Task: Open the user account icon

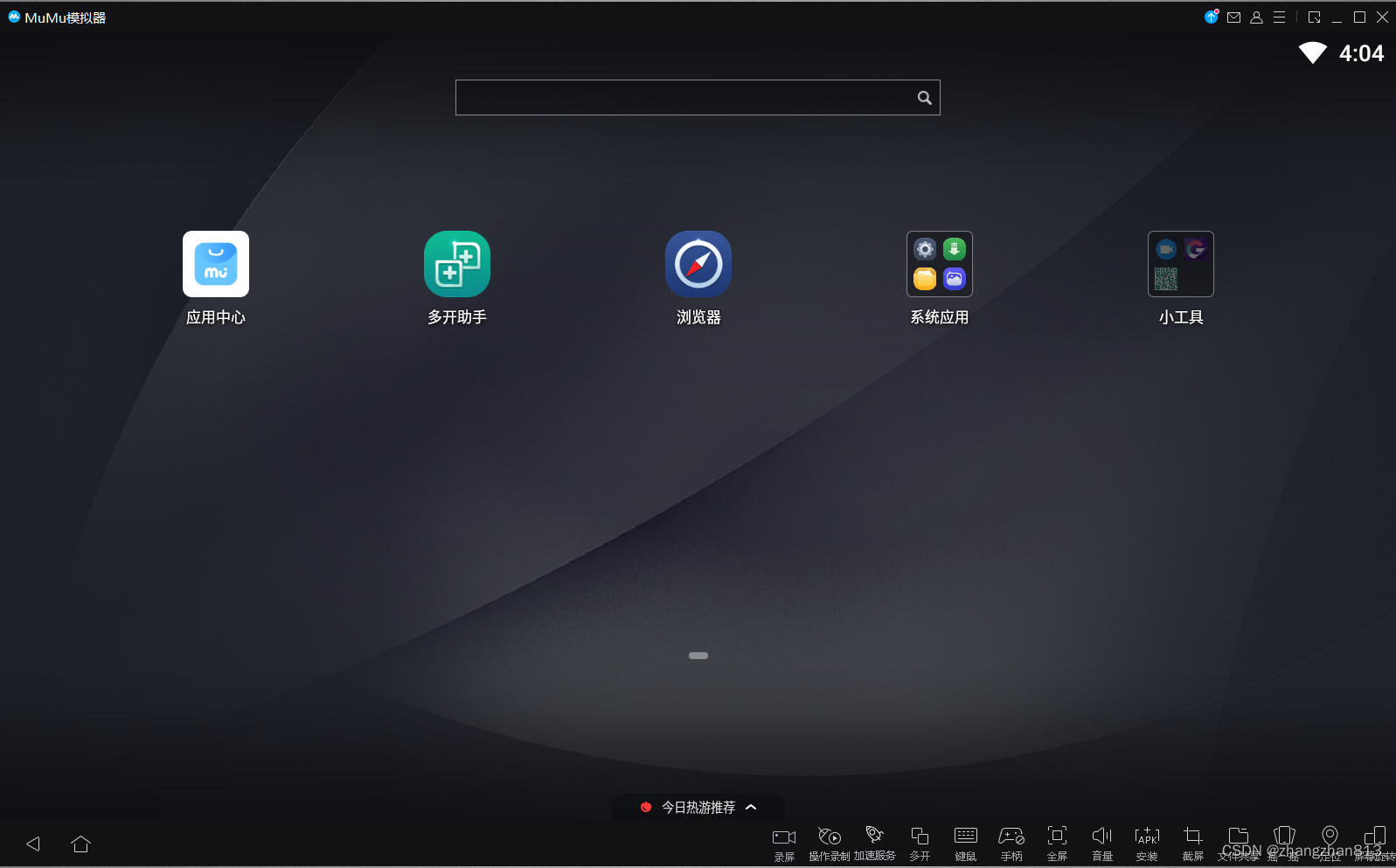Action: (x=1256, y=17)
